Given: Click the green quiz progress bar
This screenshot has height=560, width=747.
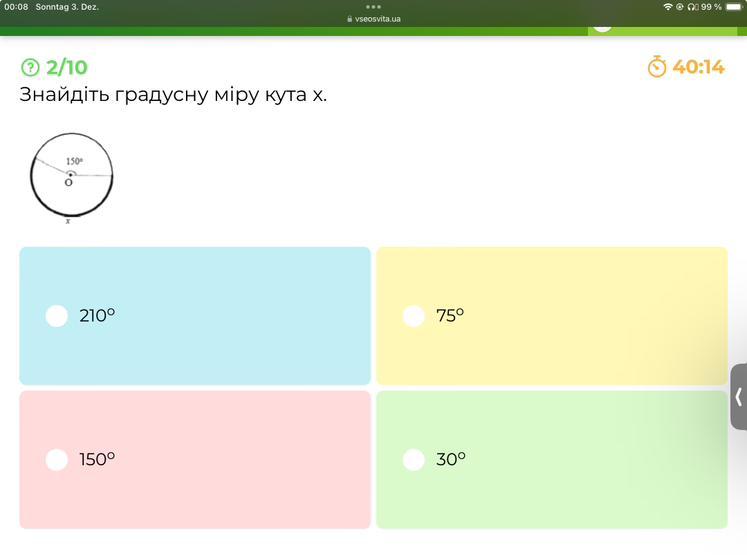Looking at the screenshot, I should 300,31.
